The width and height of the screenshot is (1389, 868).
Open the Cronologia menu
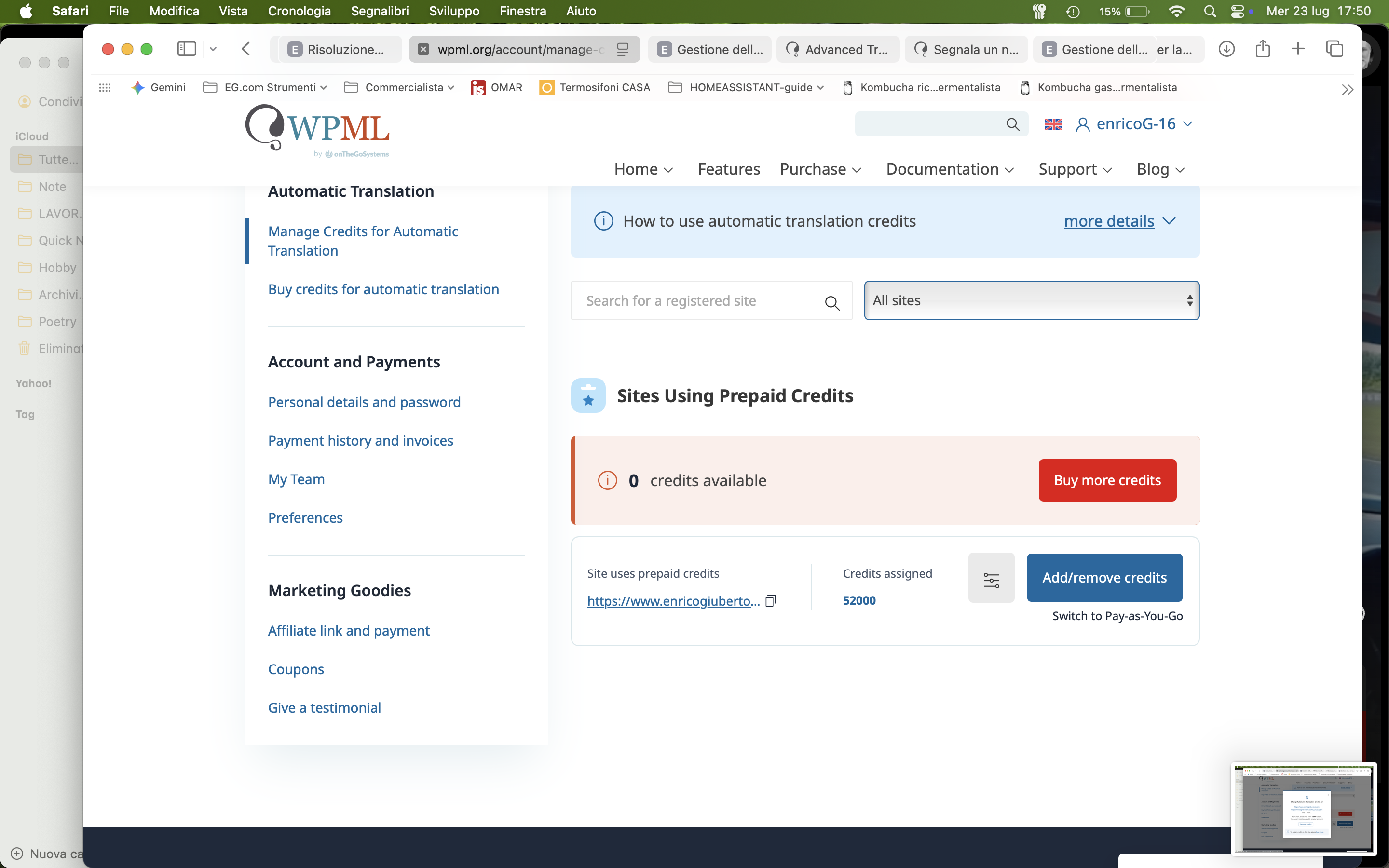point(299,11)
